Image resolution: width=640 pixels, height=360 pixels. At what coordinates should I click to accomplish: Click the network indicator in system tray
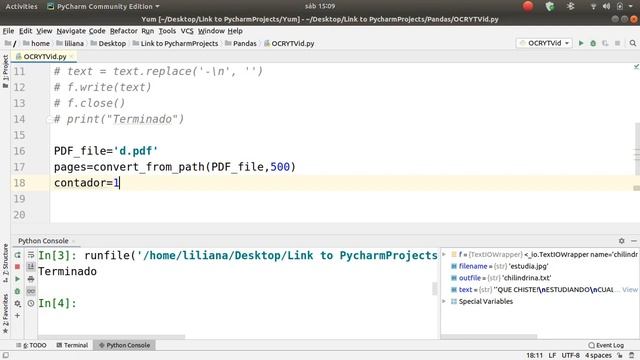[x=593, y=6]
